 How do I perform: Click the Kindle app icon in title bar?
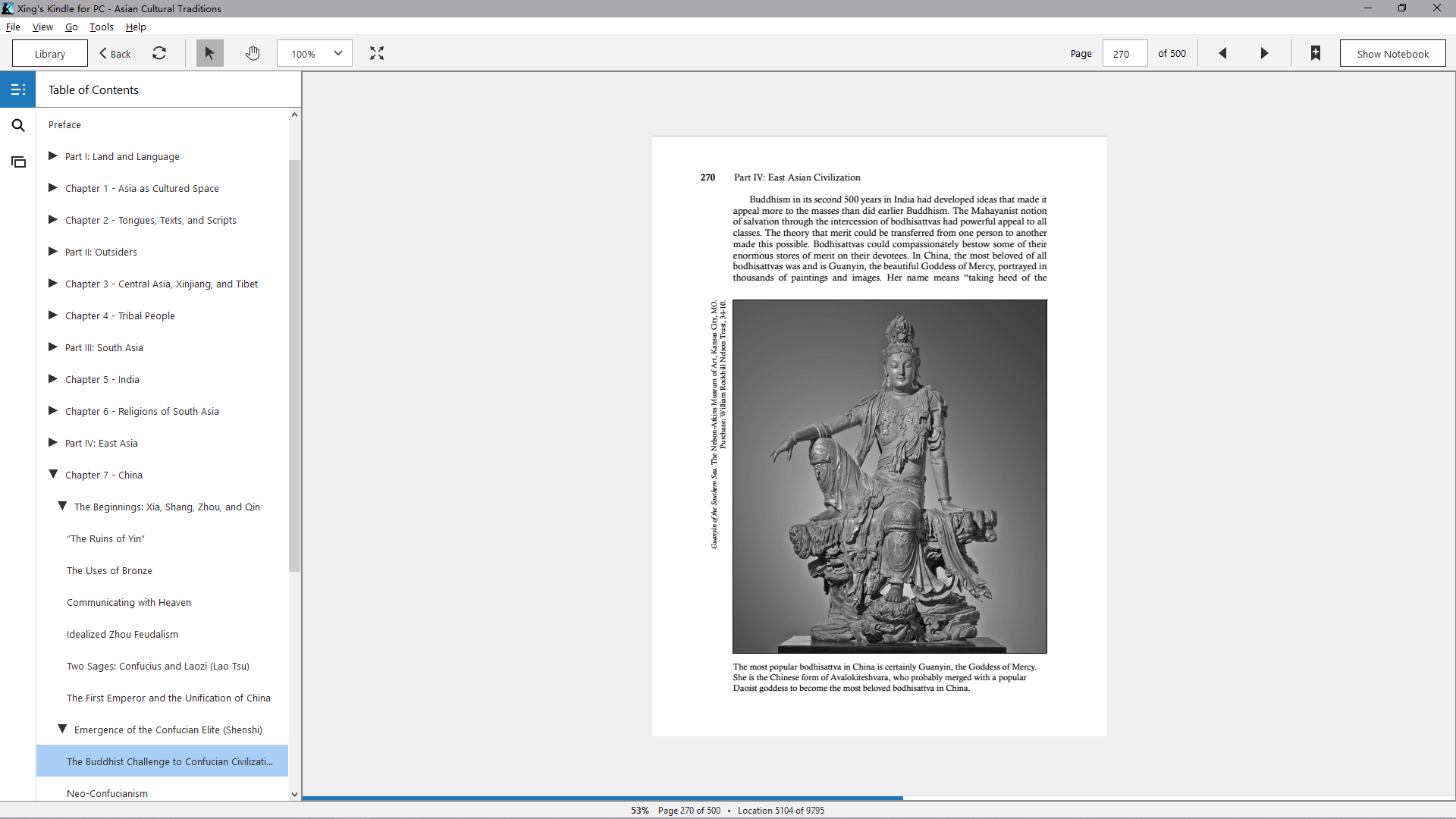[8, 8]
